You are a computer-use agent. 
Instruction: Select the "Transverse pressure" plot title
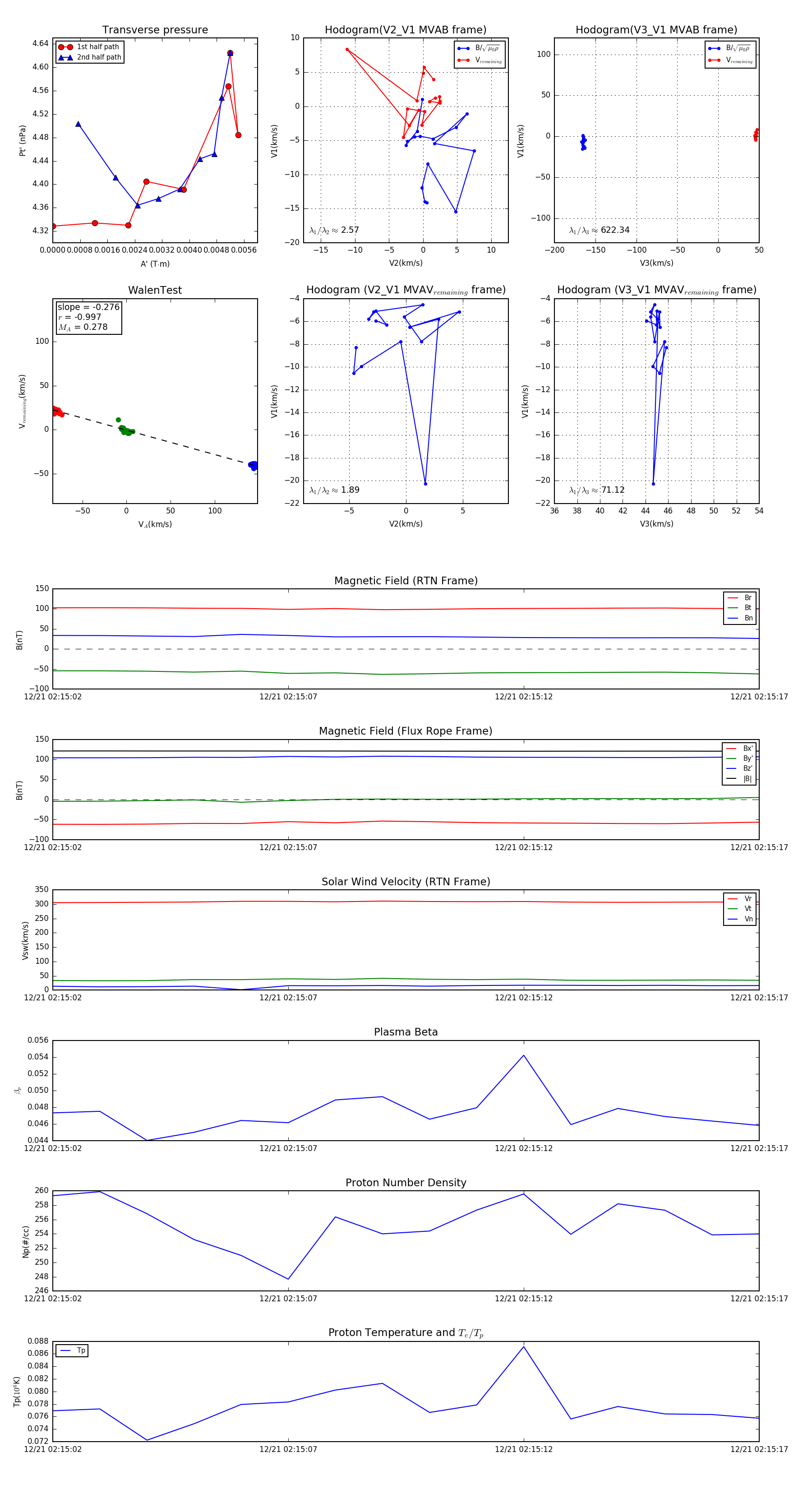tap(155, 30)
